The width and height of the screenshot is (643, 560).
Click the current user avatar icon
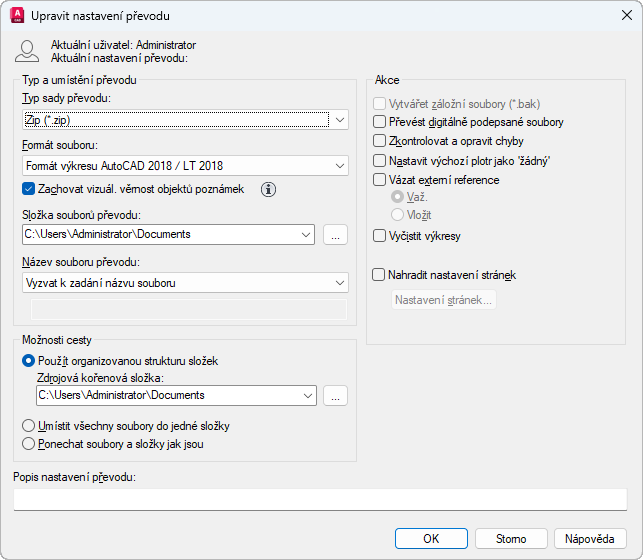click(x=28, y=52)
